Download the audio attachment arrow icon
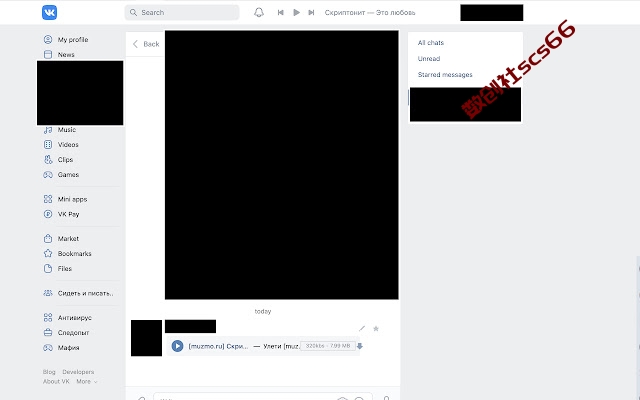This screenshot has width=640, height=400. [x=360, y=346]
